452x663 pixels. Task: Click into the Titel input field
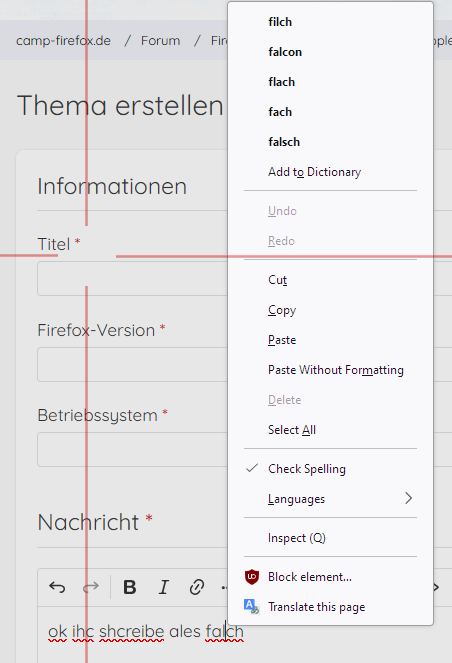point(132,278)
